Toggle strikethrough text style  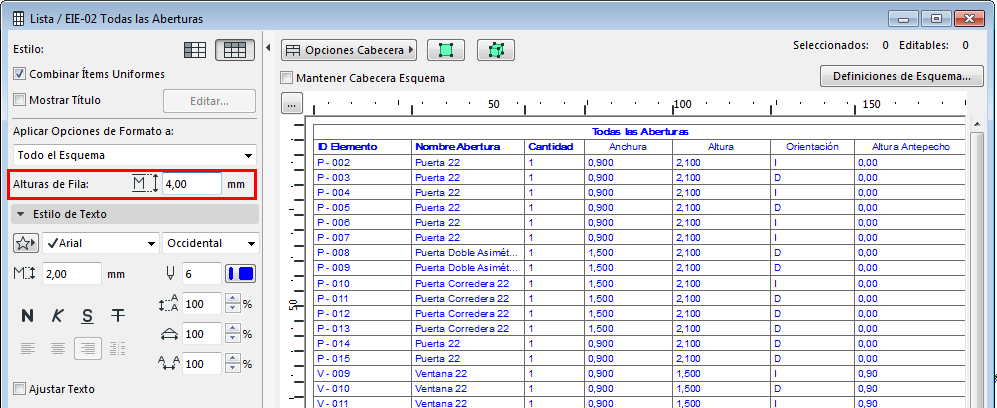pyautogui.click(x=118, y=315)
